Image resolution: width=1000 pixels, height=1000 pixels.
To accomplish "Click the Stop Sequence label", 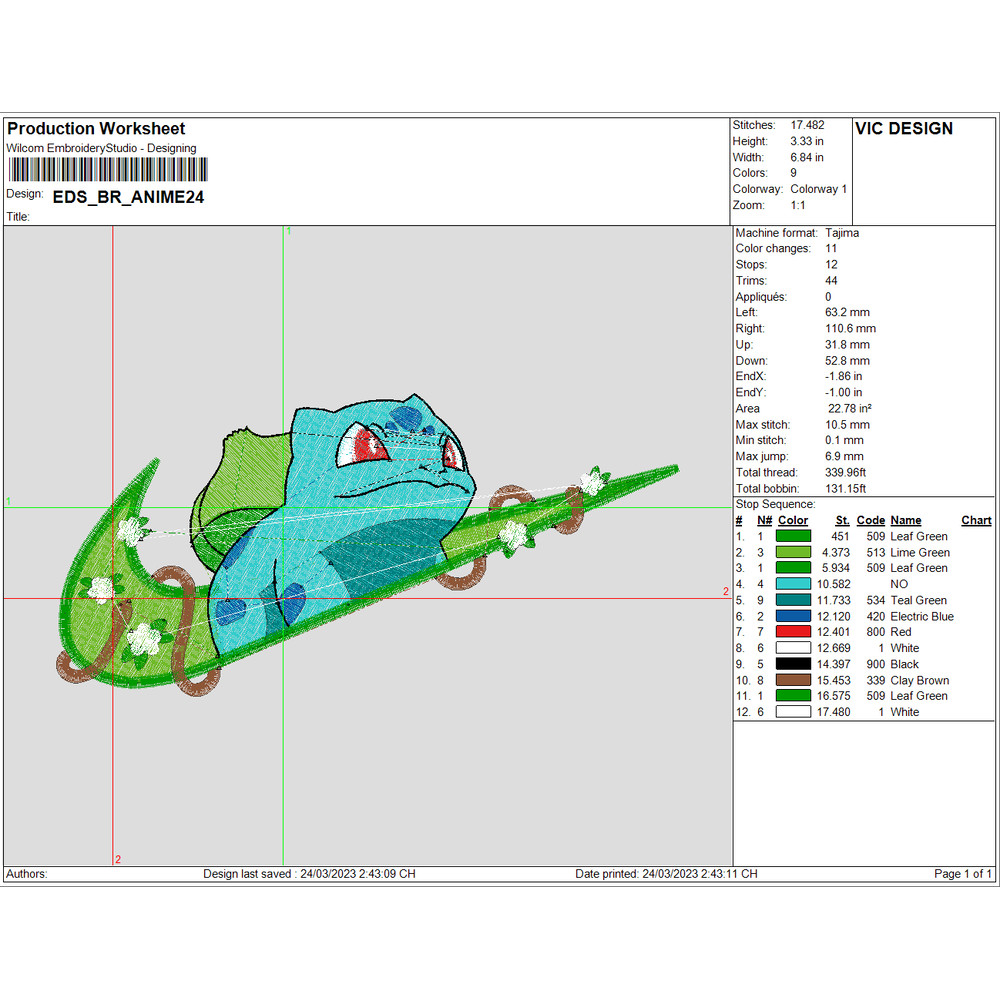I will pos(775,504).
